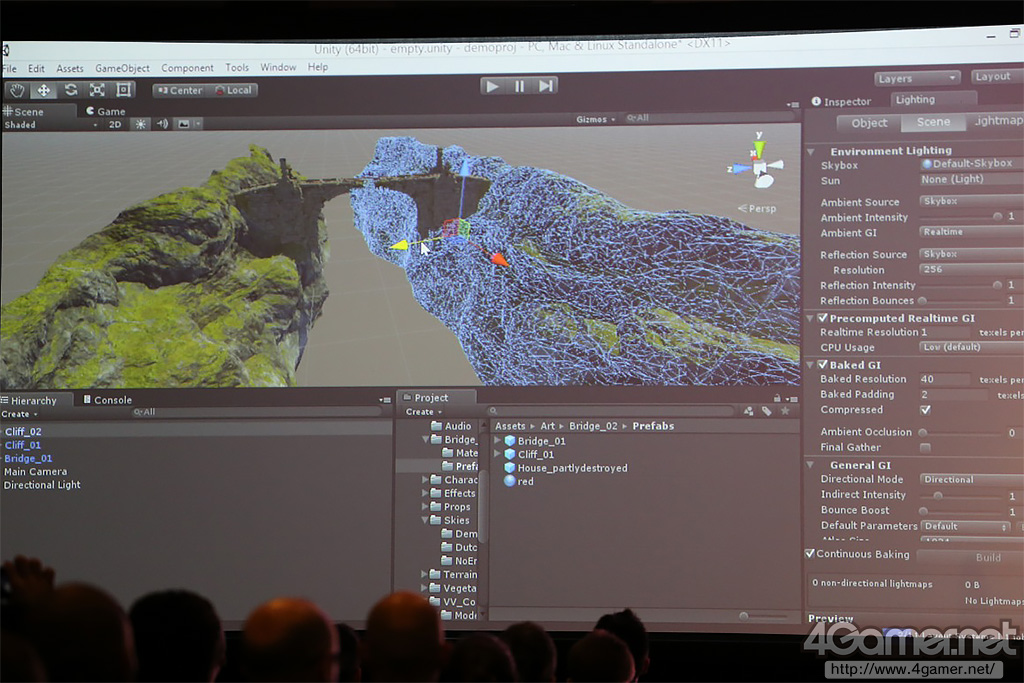Switch to the Inspector tab
Image resolution: width=1024 pixels, height=683 pixels.
coord(841,101)
